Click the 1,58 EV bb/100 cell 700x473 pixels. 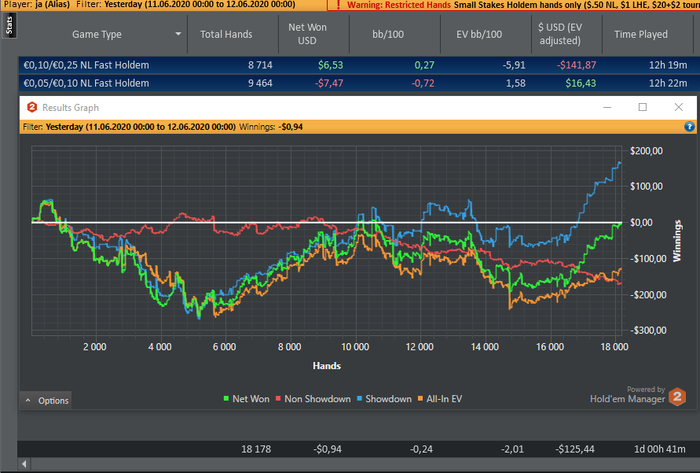(516, 83)
